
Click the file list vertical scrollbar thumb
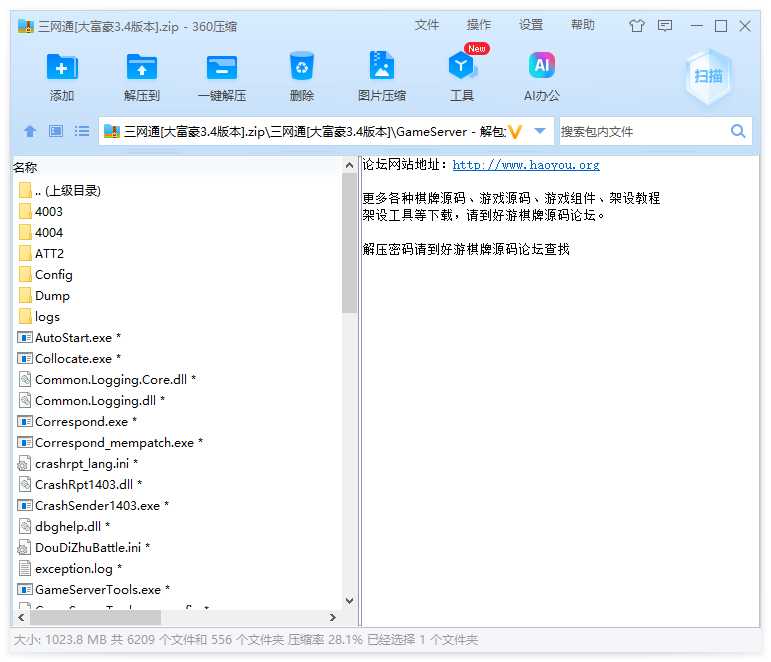tap(349, 242)
